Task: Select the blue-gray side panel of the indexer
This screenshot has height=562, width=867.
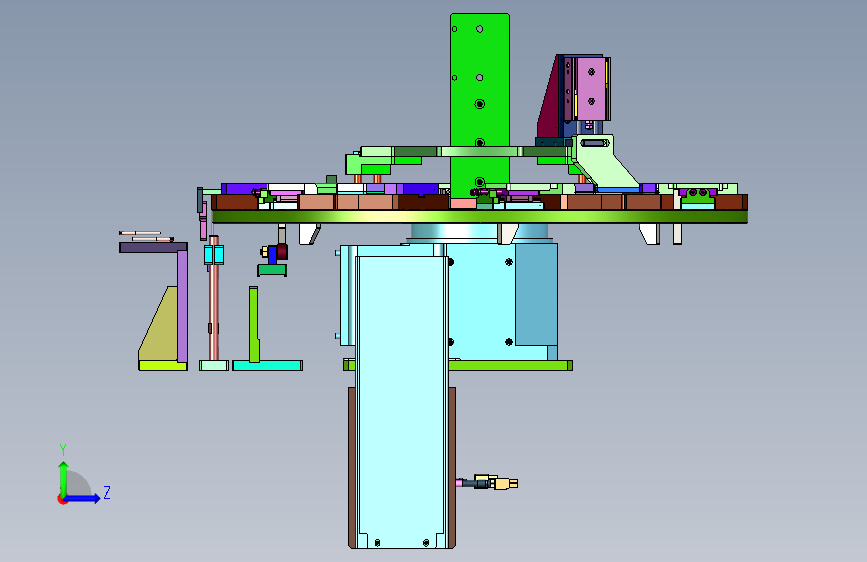Action: (536, 293)
